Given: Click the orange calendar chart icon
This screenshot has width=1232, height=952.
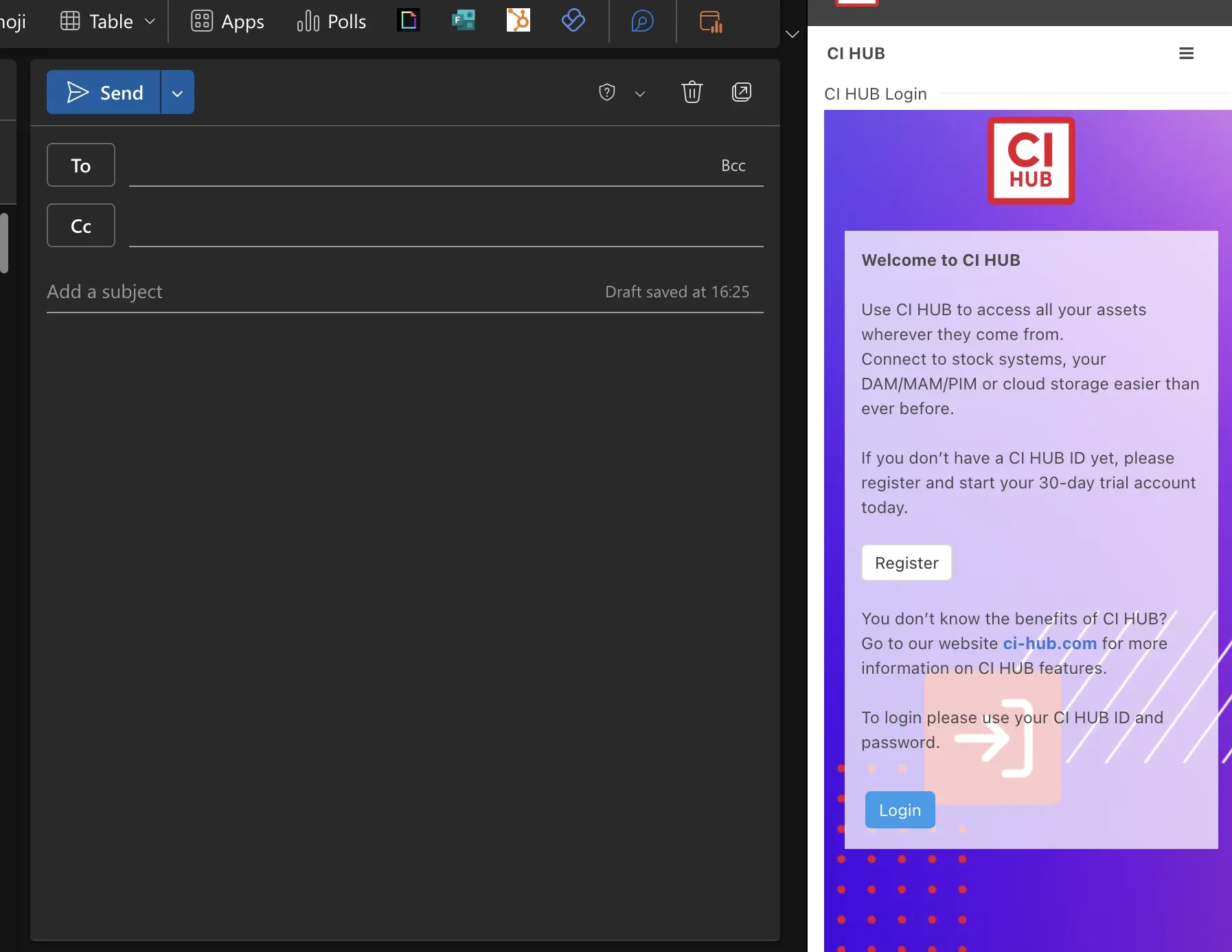Looking at the screenshot, I should (x=711, y=21).
